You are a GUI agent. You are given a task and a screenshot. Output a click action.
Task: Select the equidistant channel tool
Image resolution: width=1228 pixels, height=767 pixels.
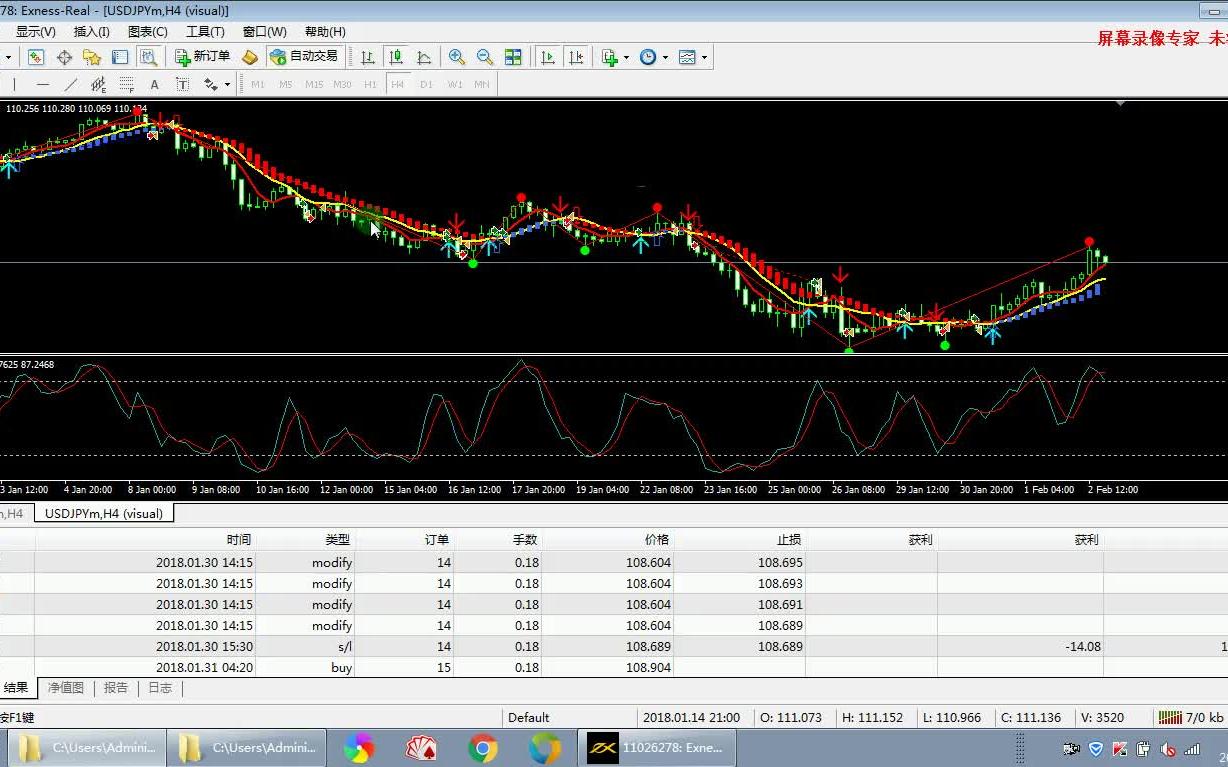click(98, 84)
